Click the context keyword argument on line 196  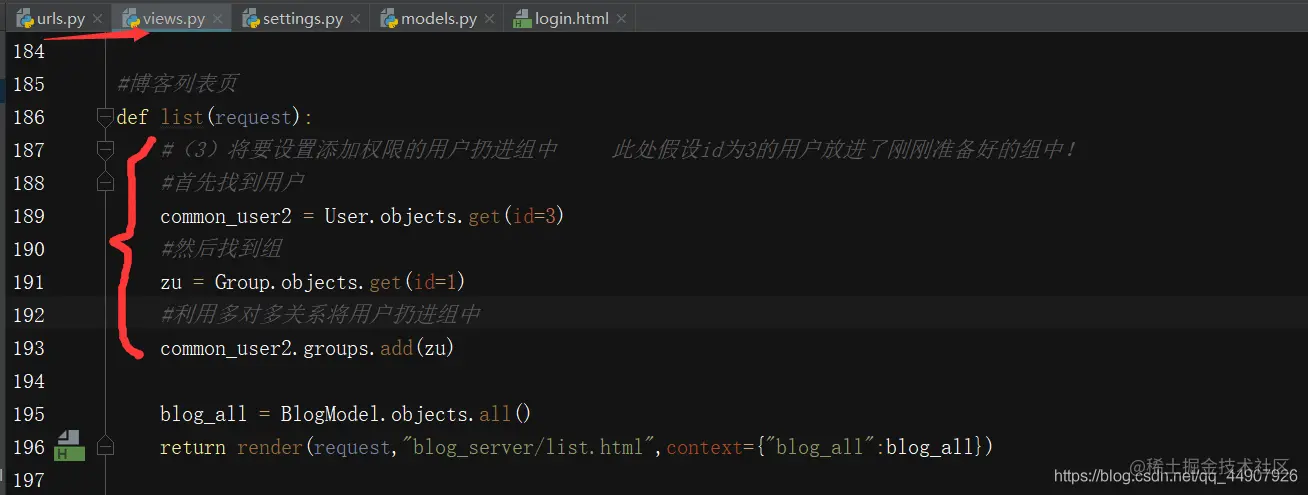tap(705, 447)
